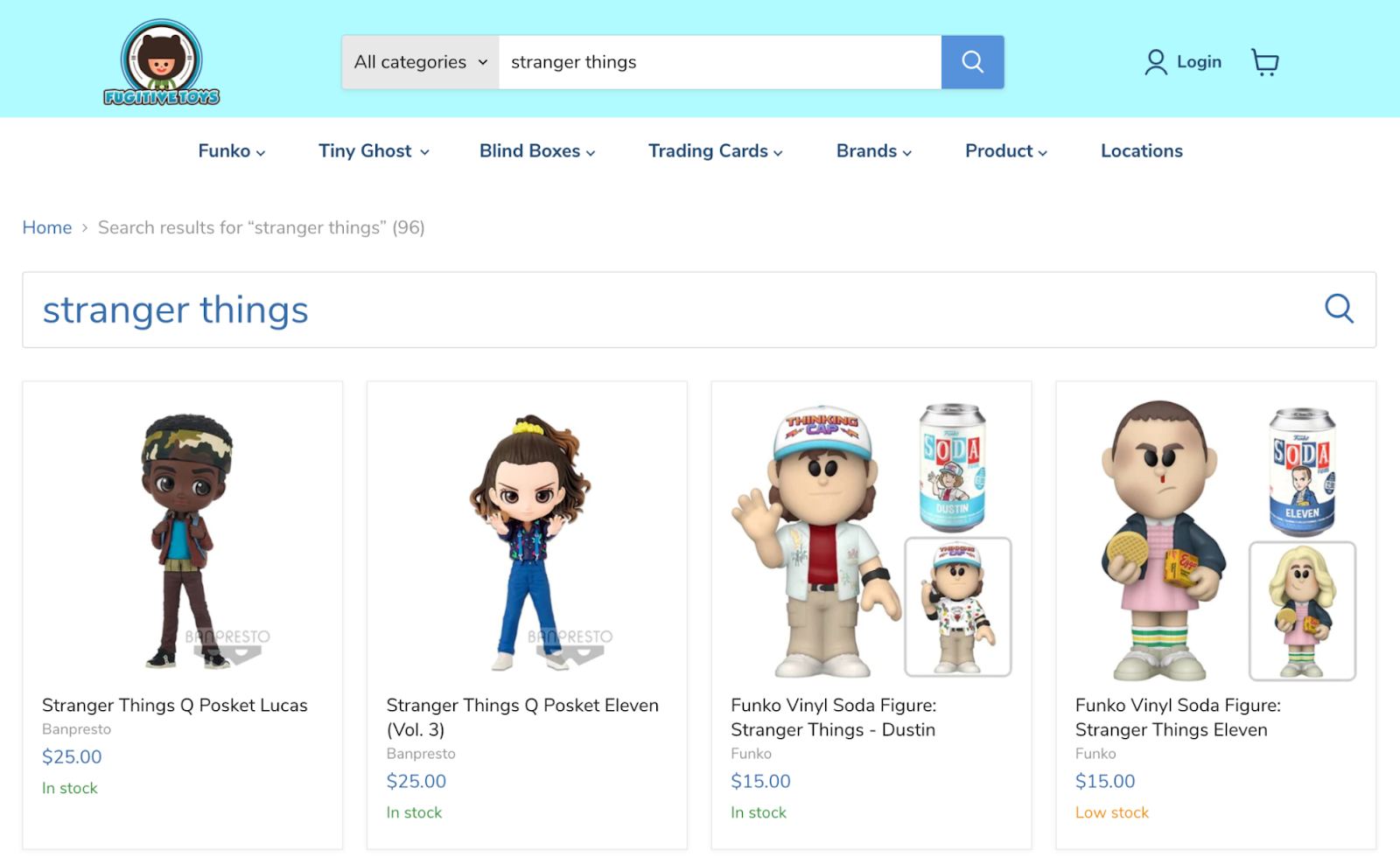The width and height of the screenshot is (1400, 864).
Task: Click the header search field with stranger things
Action: [720, 62]
